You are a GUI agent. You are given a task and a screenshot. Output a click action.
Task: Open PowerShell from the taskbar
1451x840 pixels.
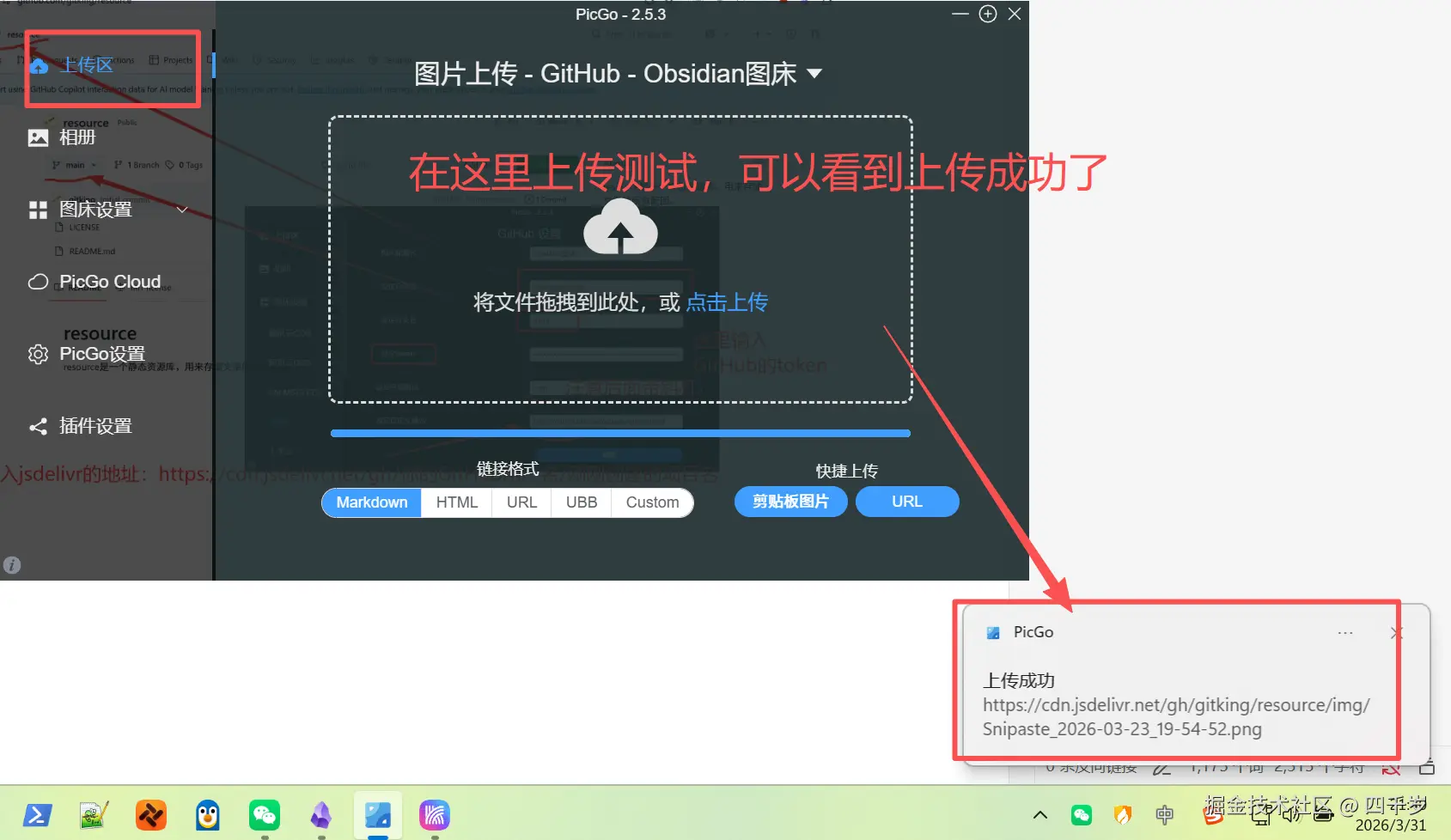point(37,815)
